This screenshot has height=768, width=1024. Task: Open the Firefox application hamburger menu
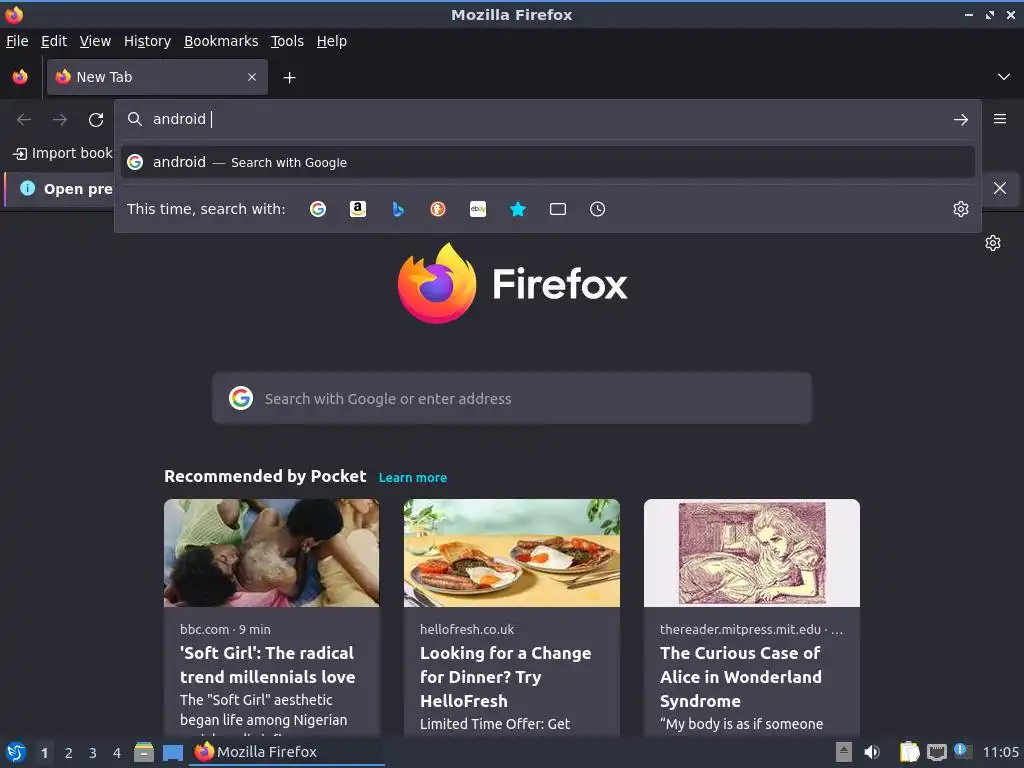[x=1000, y=119]
